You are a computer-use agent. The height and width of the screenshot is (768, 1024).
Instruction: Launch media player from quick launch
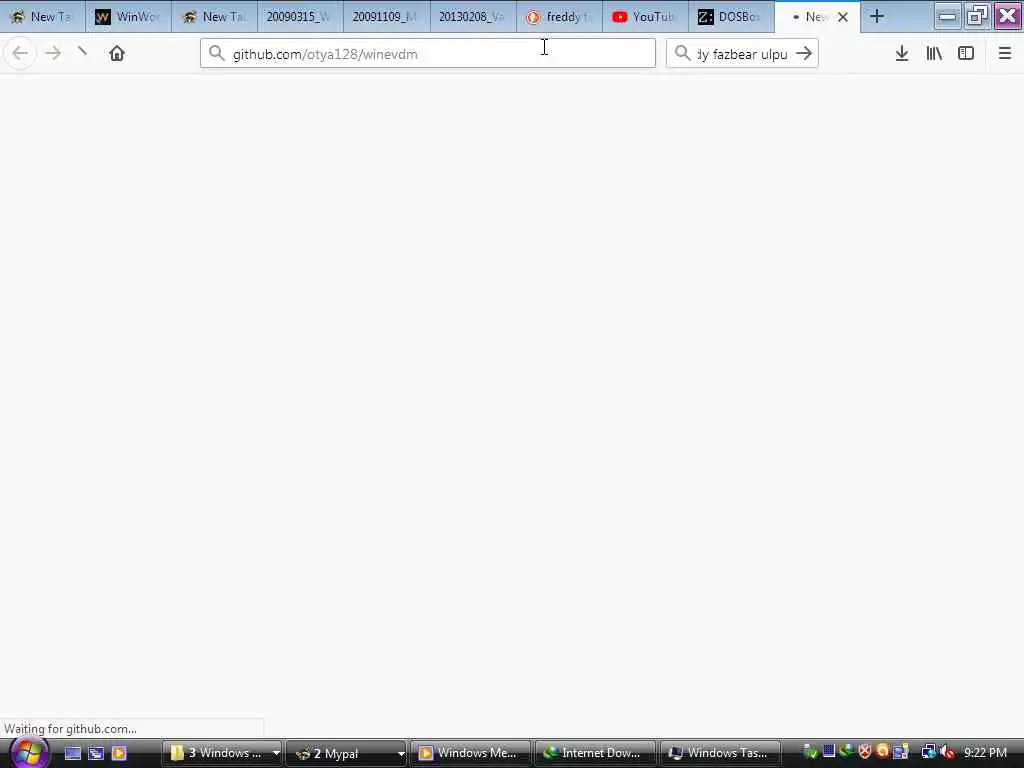point(119,753)
